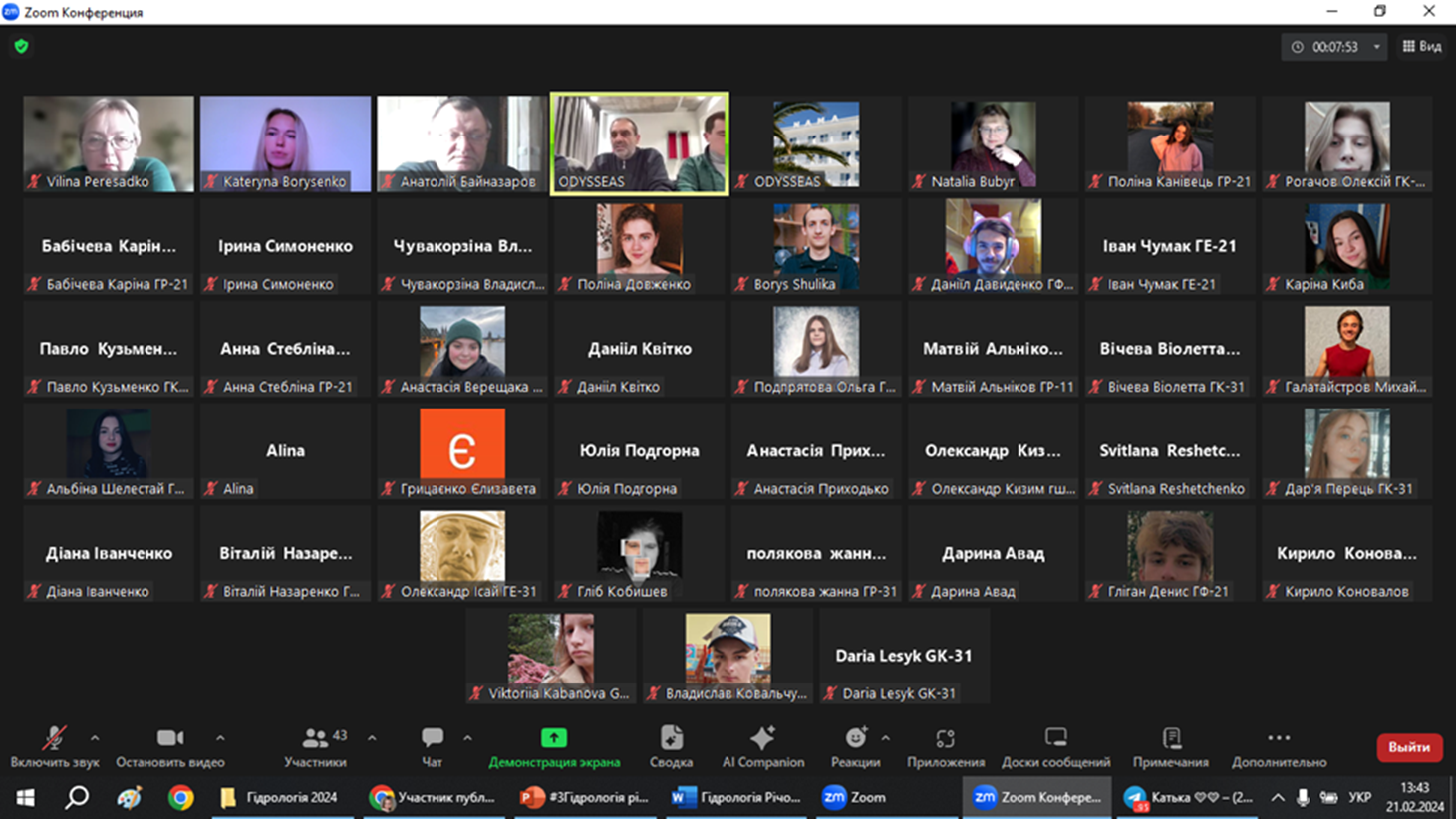The image size is (1456, 819).
Task: Open Приложения apps panel
Action: click(x=945, y=746)
